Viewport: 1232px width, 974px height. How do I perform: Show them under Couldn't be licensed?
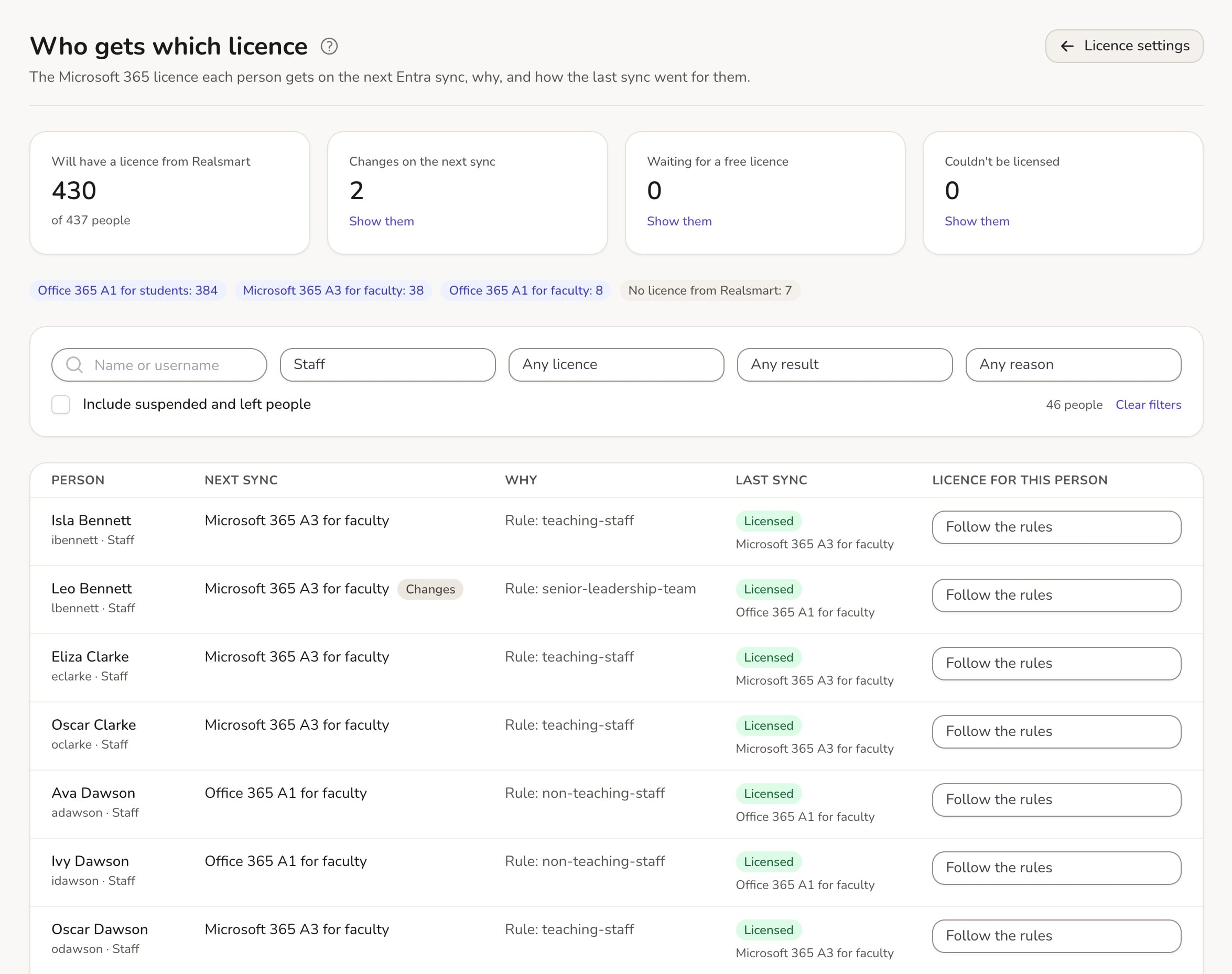tap(977, 221)
